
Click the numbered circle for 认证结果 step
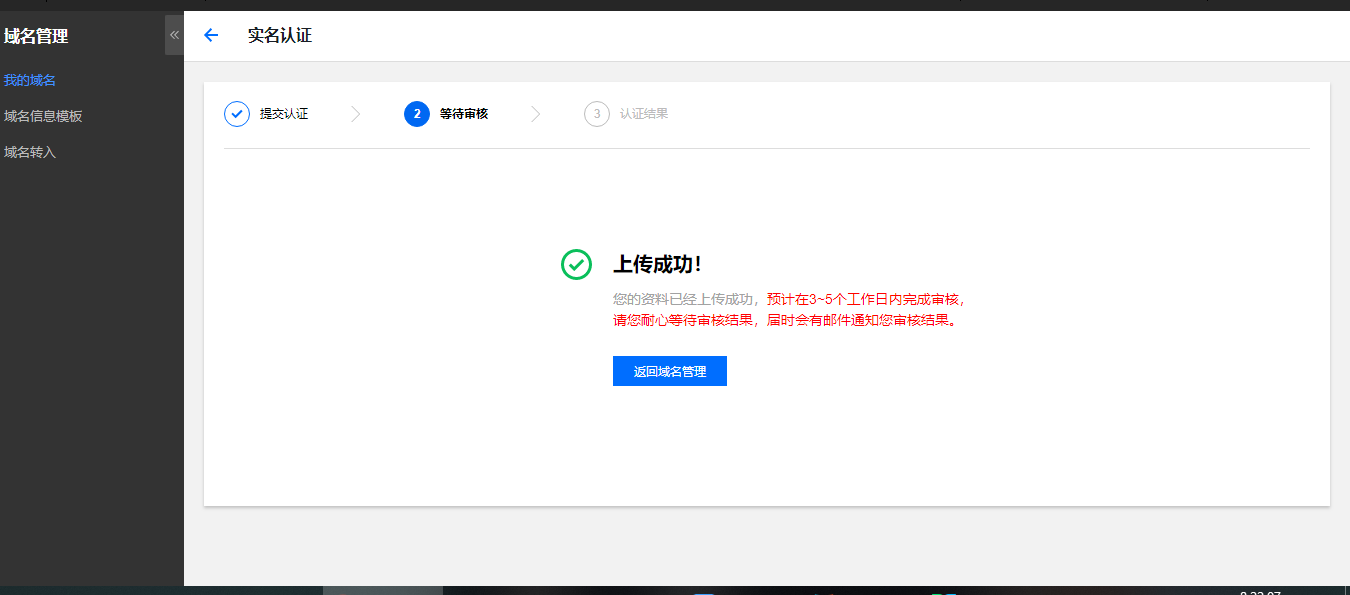[x=596, y=113]
